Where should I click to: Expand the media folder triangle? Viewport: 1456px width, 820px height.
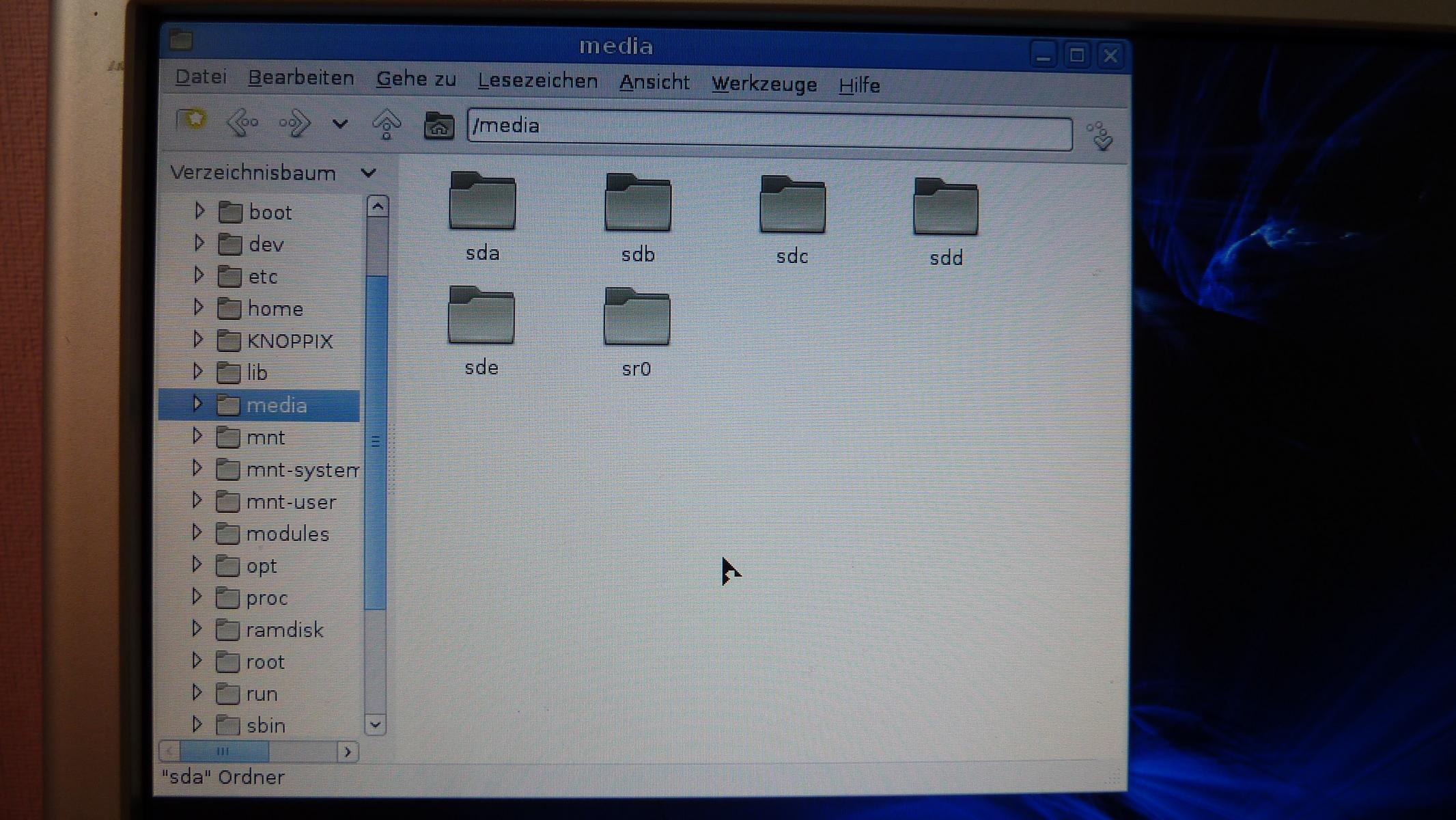[x=197, y=404]
